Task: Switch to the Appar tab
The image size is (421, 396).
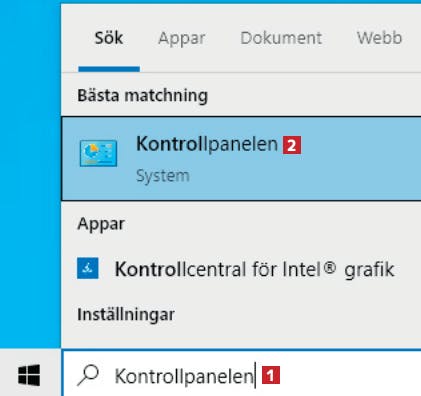Action: click(182, 38)
